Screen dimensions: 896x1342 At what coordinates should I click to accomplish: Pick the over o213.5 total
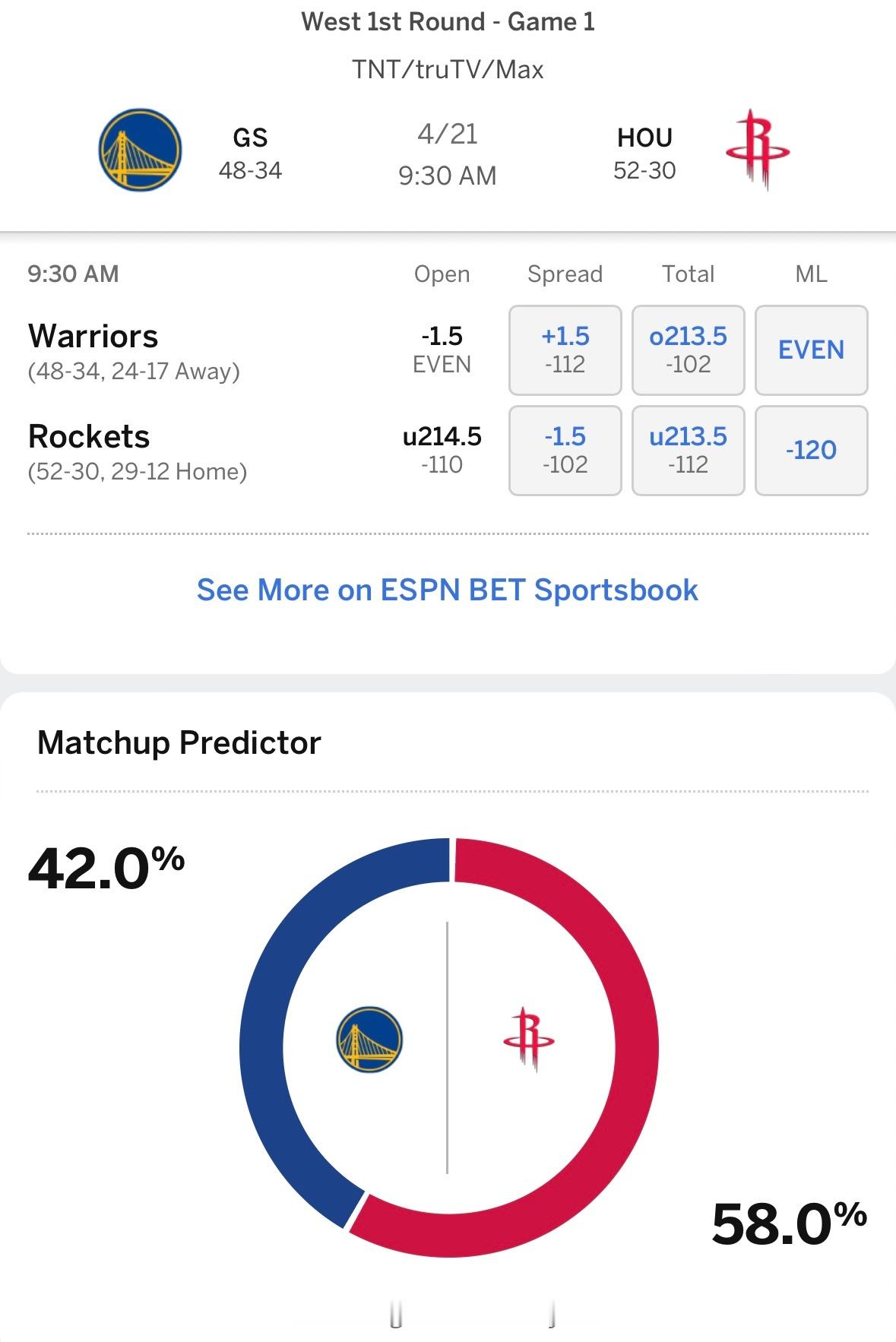(x=689, y=350)
